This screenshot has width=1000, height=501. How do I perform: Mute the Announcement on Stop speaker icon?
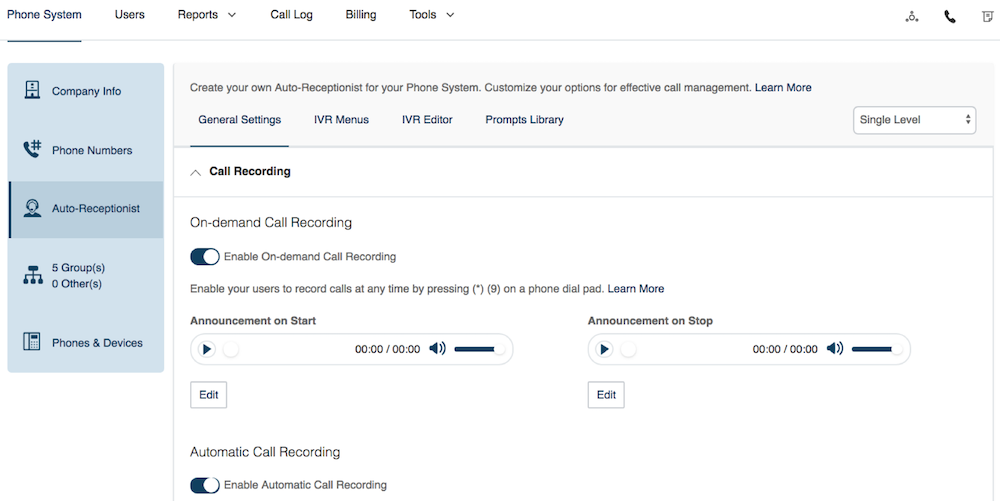pyautogui.click(x=835, y=349)
